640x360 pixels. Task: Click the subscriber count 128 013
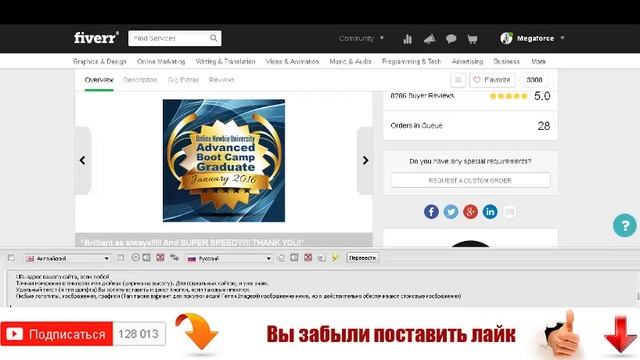[x=139, y=334]
